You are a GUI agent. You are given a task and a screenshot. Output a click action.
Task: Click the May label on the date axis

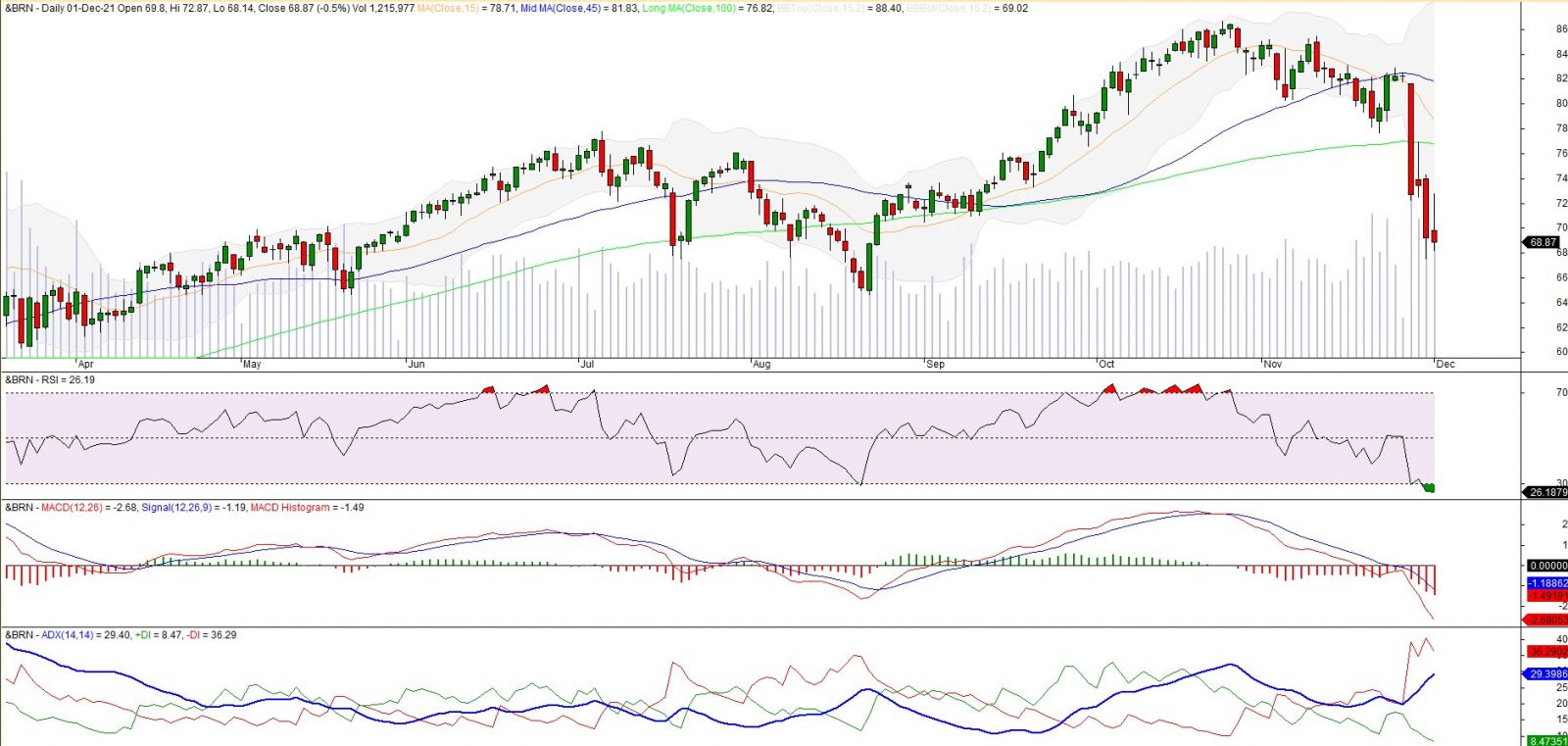tap(252, 364)
